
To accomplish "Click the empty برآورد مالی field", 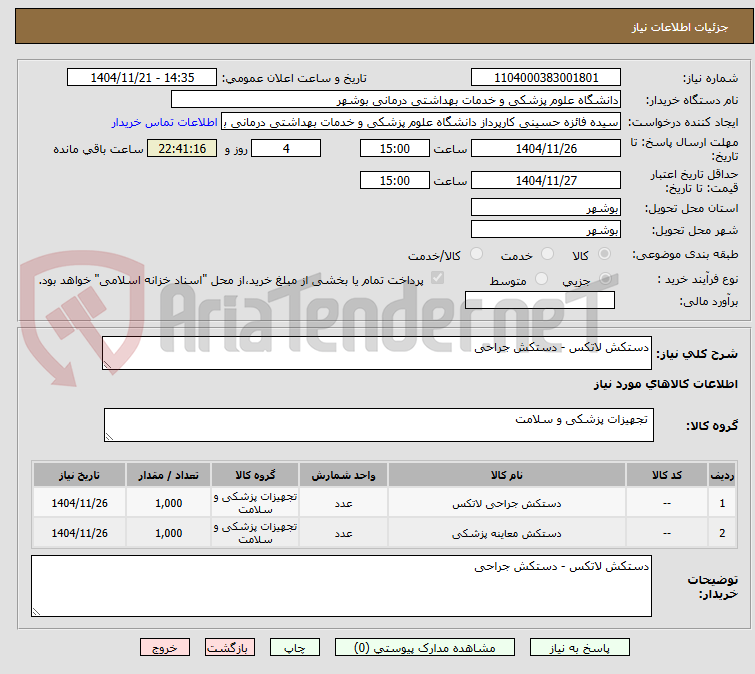I will (540, 300).
